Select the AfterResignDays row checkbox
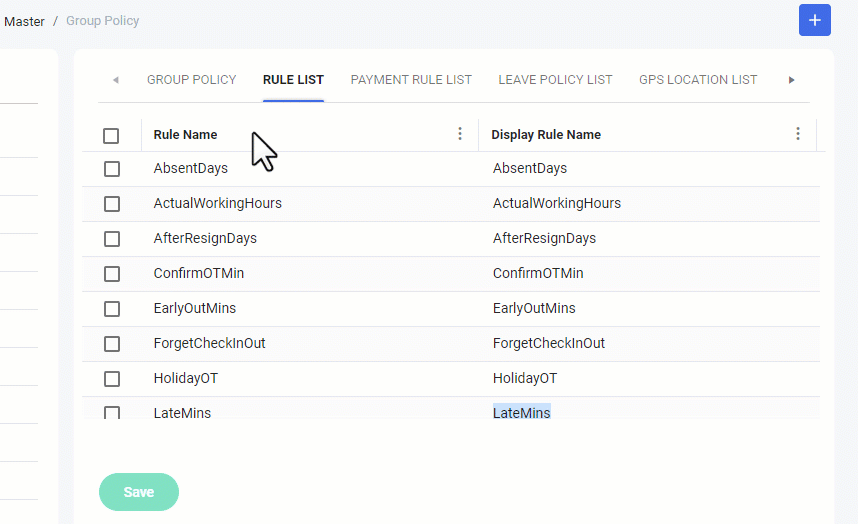858x524 pixels. (112, 239)
